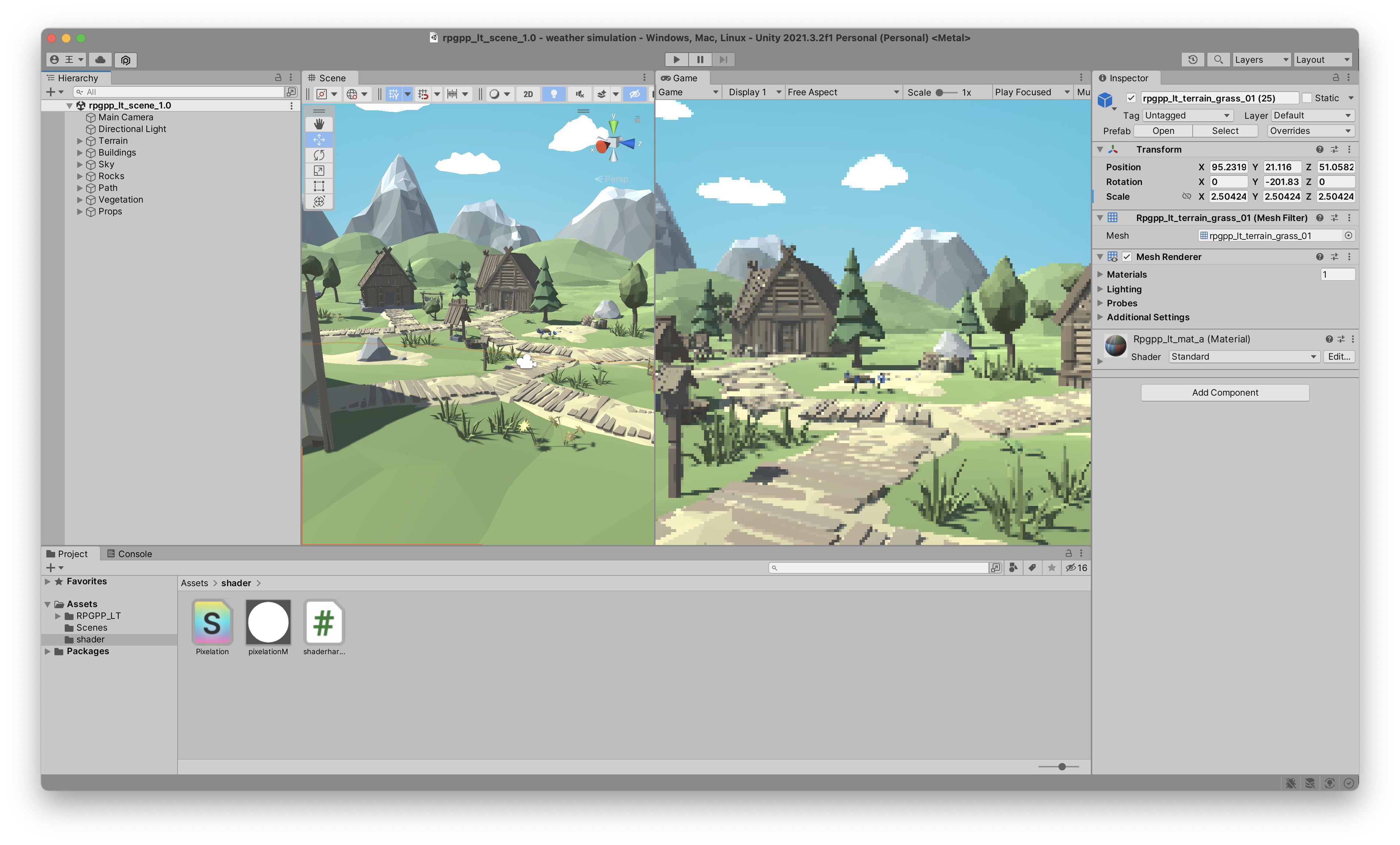The height and width of the screenshot is (845, 1400).
Task: Select the Scale tool in Scene toolbar
Action: point(319,171)
